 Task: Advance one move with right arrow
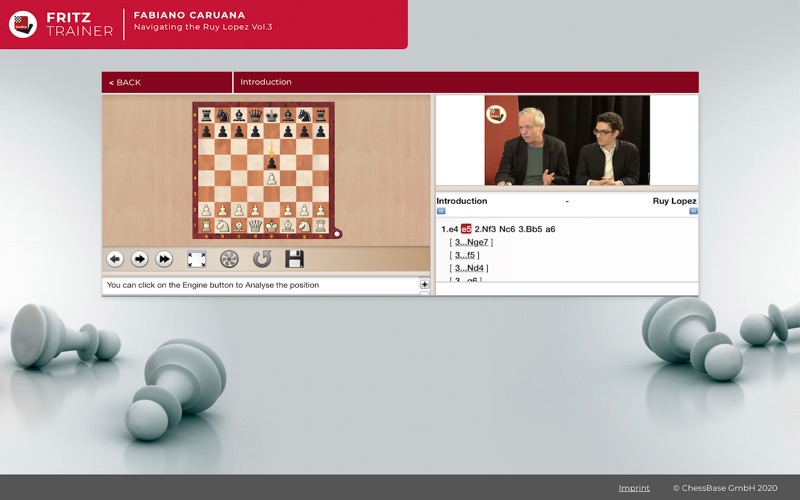coord(139,259)
